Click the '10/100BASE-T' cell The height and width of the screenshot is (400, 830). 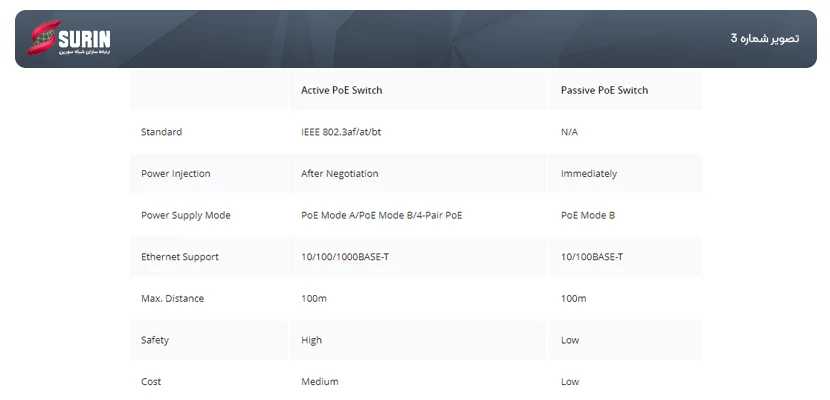[592, 257]
